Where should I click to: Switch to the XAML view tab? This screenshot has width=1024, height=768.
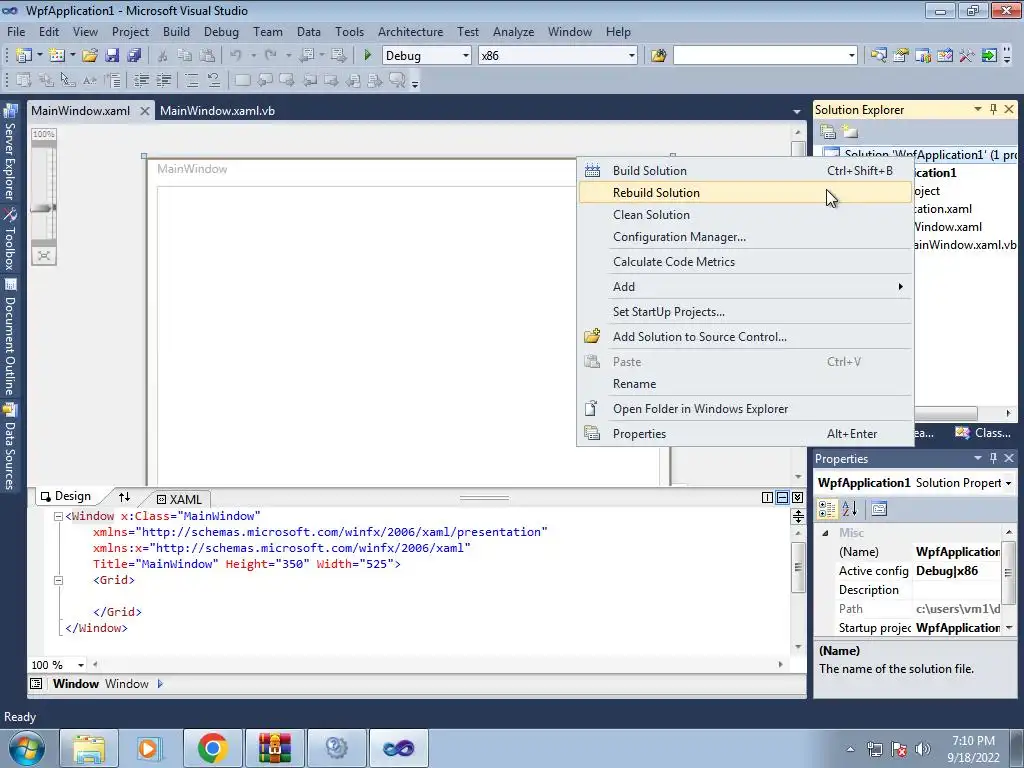point(179,499)
